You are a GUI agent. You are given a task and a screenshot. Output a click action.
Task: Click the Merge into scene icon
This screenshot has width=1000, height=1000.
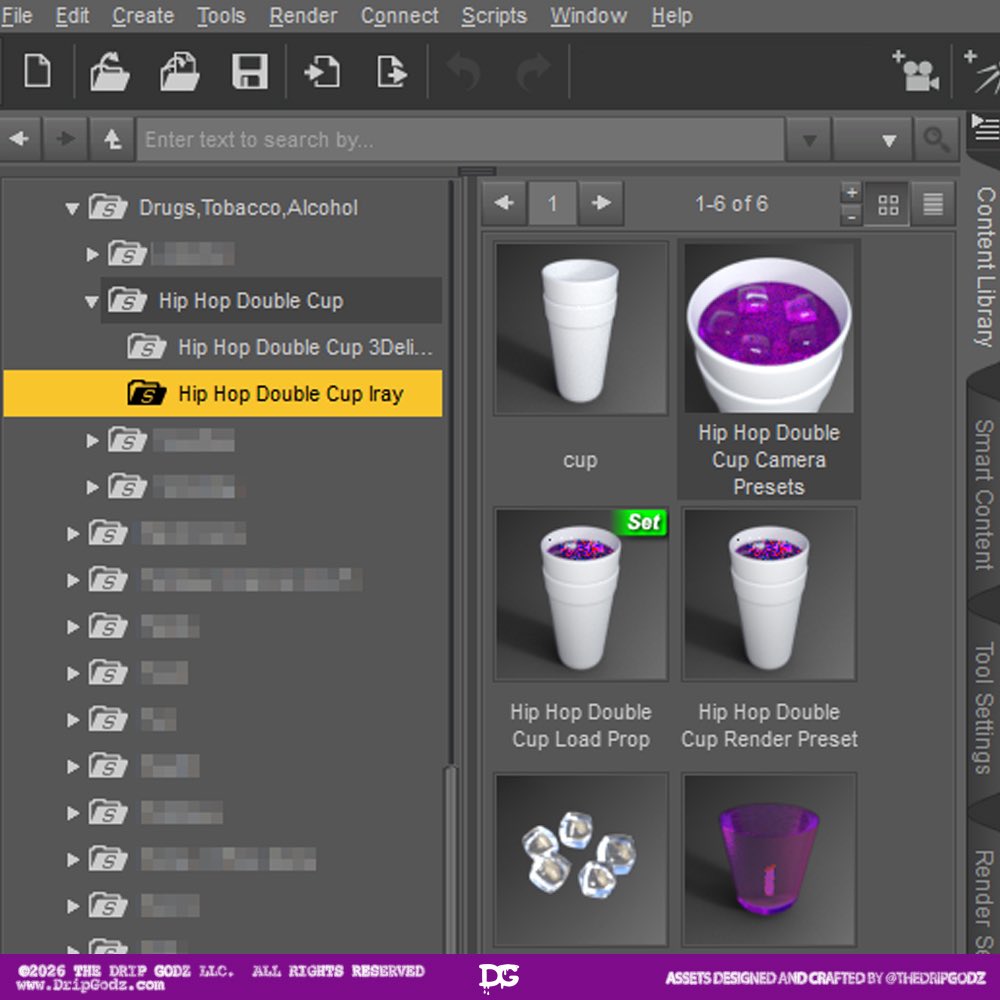click(x=179, y=71)
